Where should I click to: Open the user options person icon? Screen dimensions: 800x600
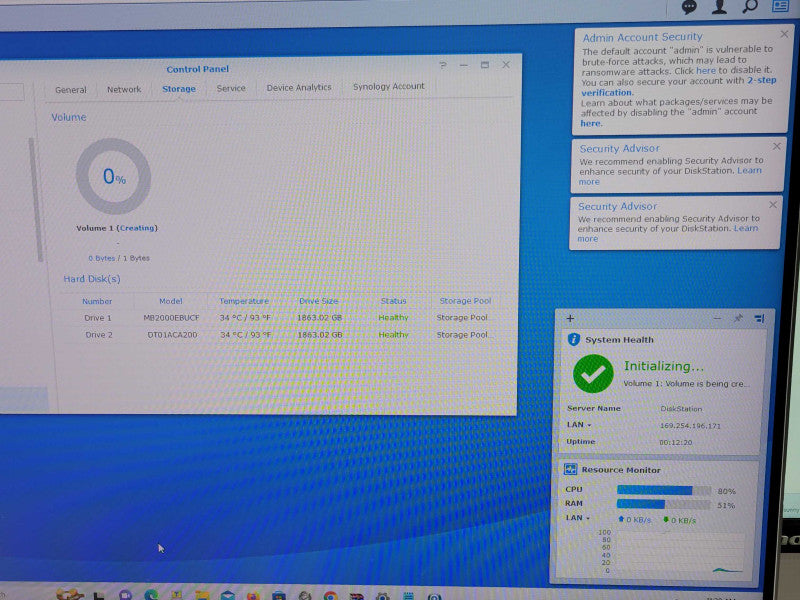click(719, 7)
